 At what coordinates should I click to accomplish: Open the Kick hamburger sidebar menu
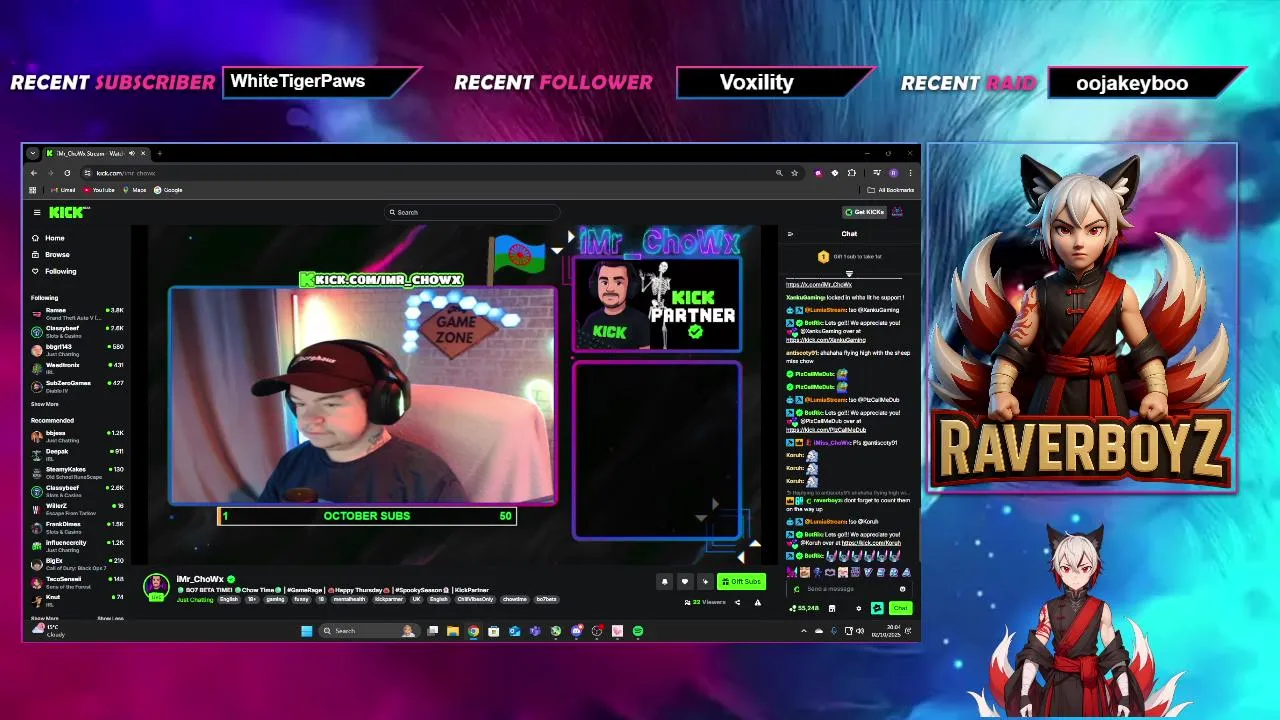37,212
